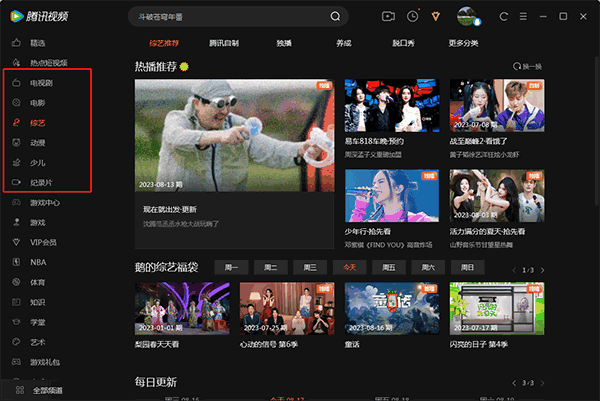Screen dimensions: 600x401
Task: Open watch history clock icon
Action: coord(412,16)
